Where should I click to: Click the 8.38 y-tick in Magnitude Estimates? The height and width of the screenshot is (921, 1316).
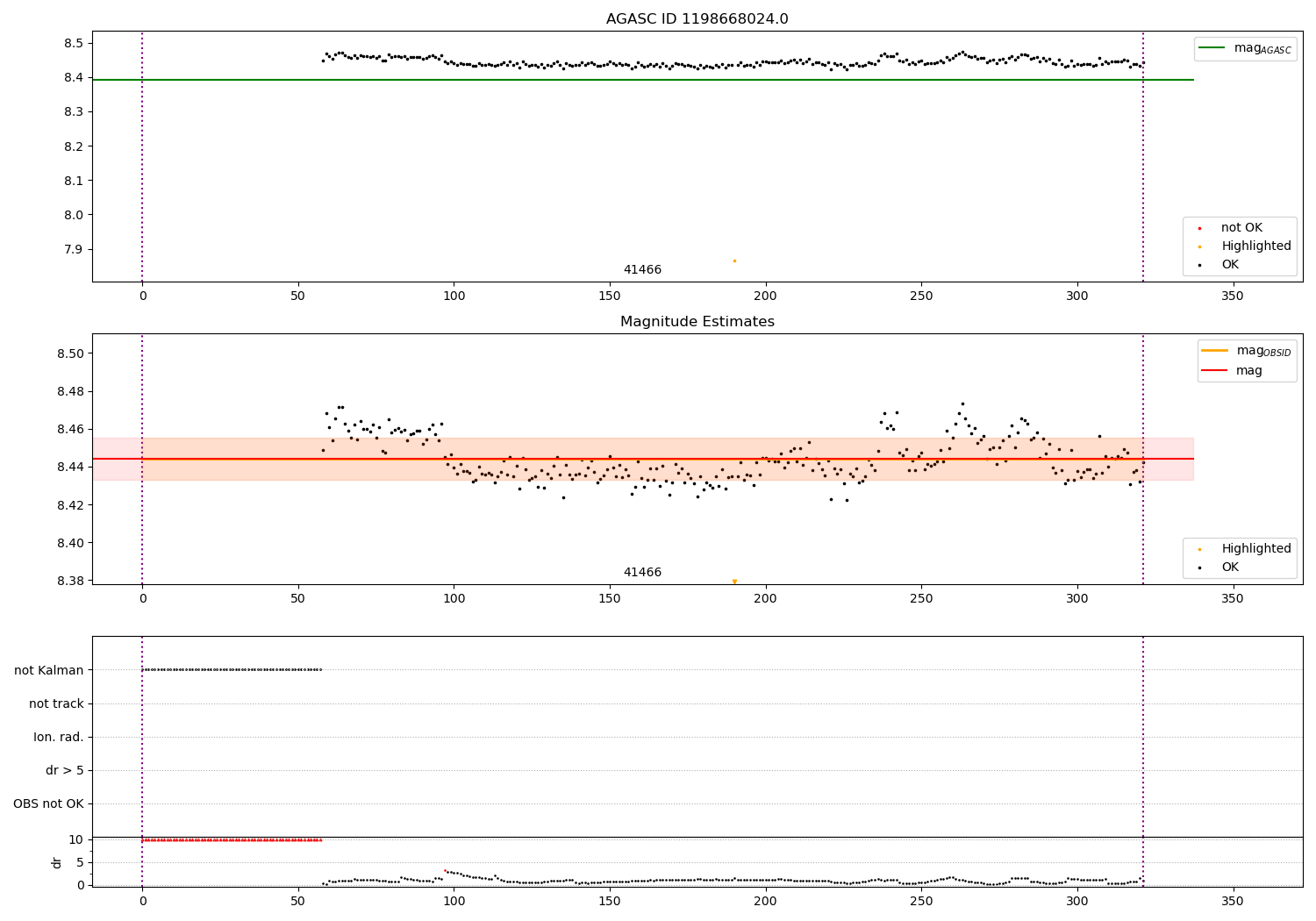coord(70,581)
